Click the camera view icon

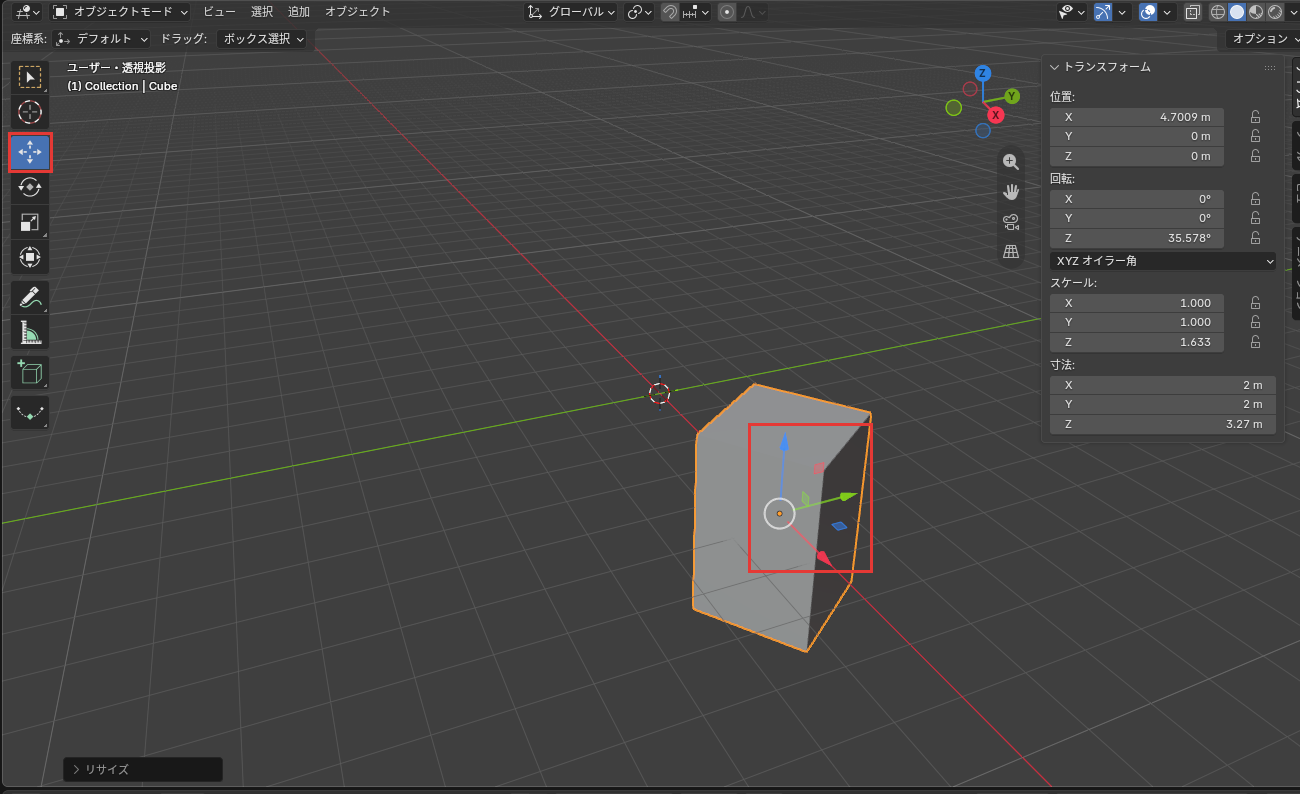pyautogui.click(x=1011, y=221)
